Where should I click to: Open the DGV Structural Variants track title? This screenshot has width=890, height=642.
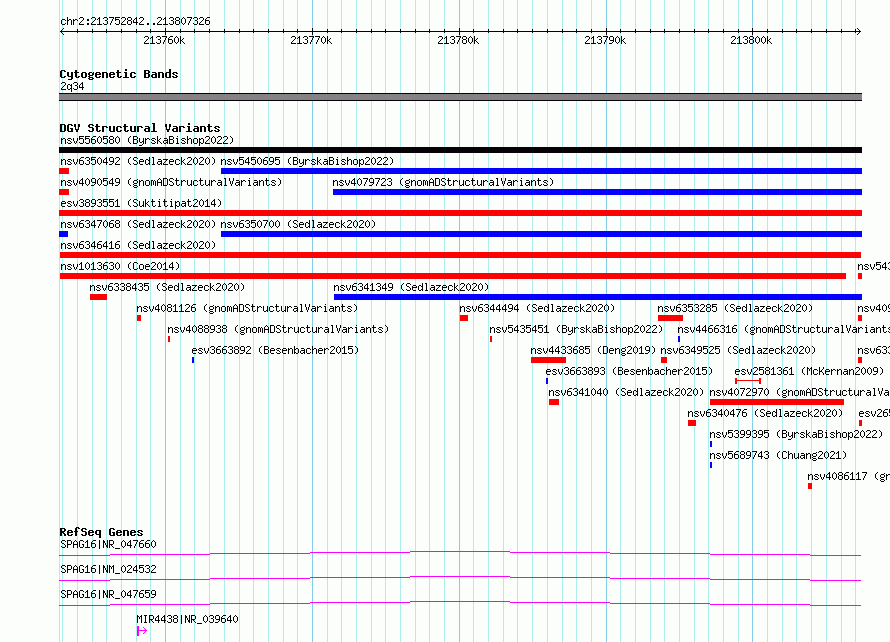pos(140,128)
